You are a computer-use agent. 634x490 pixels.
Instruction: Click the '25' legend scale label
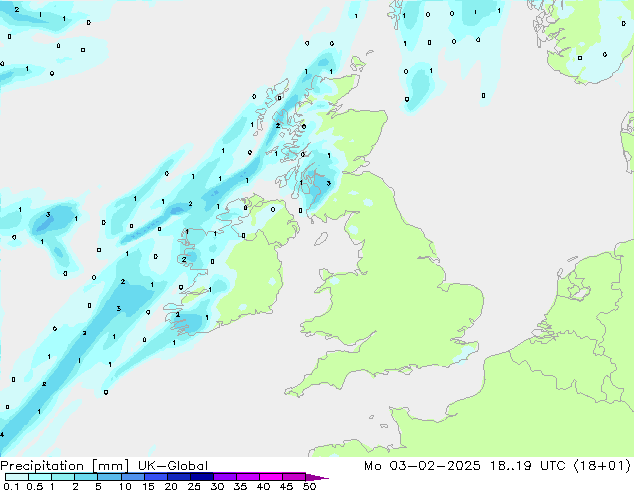tap(194, 486)
